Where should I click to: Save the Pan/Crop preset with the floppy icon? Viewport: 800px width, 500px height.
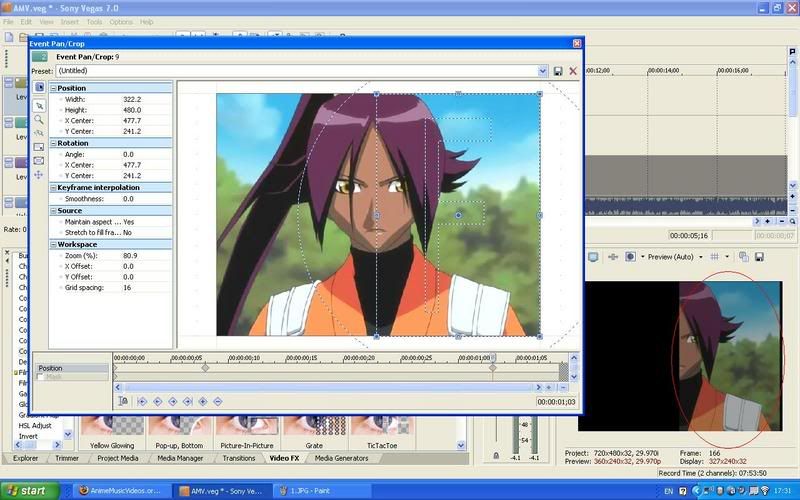[x=558, y=71]
